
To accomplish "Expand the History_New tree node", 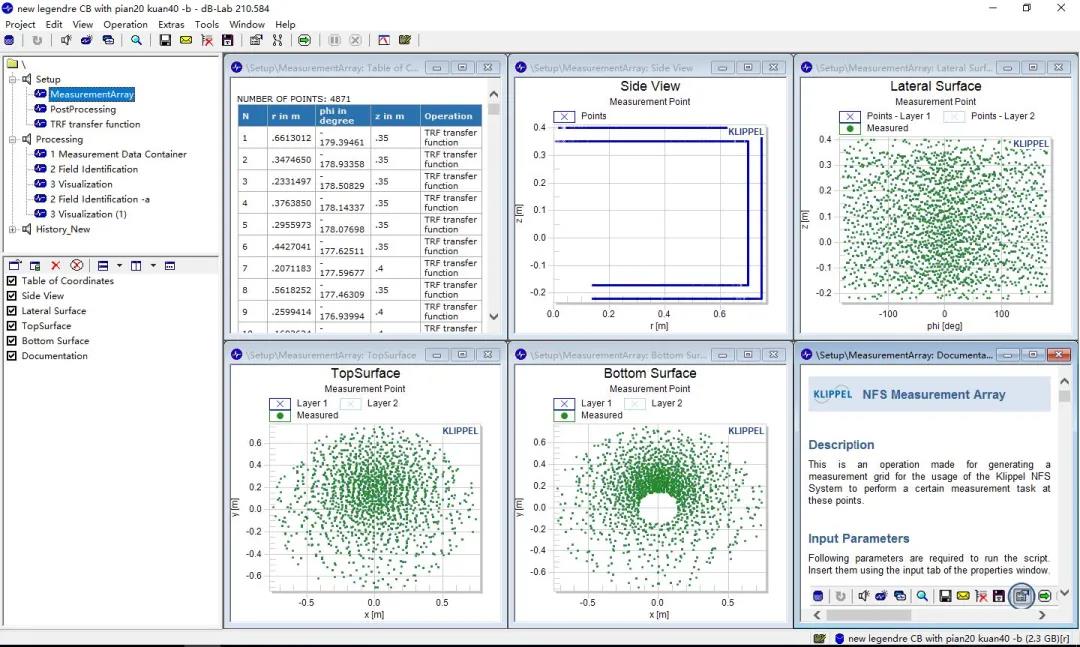I will click(12, 229).
